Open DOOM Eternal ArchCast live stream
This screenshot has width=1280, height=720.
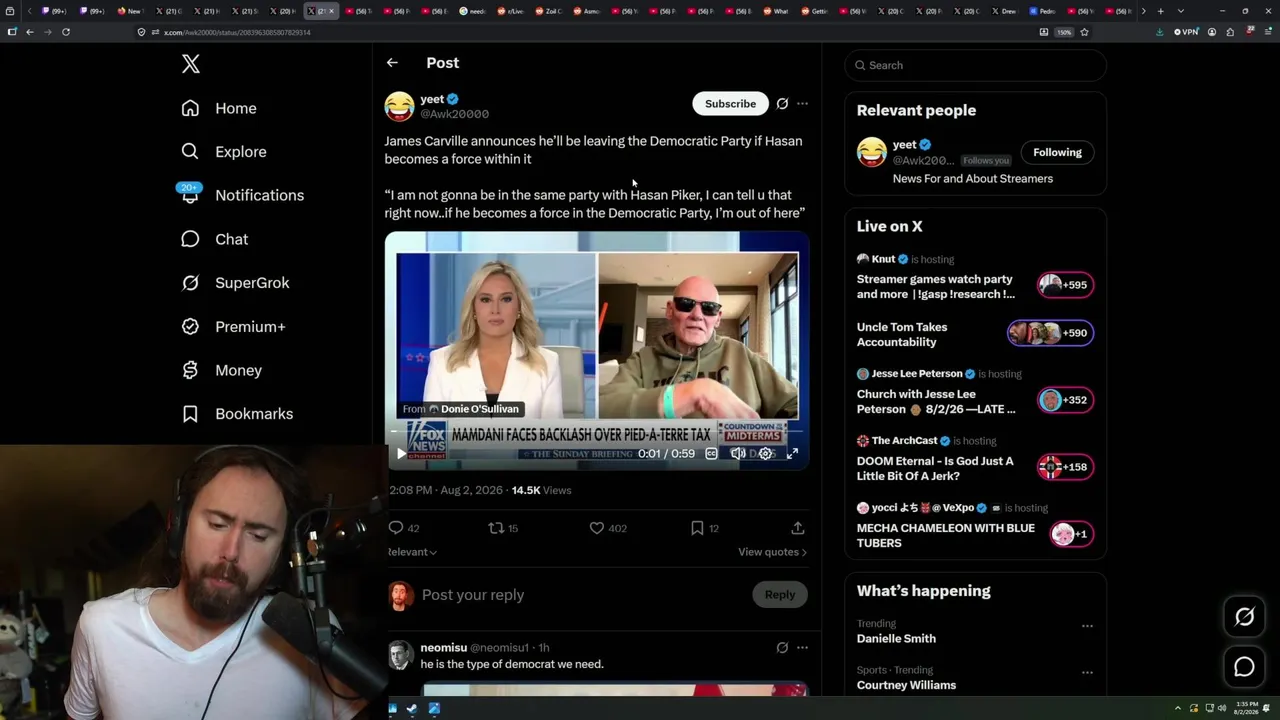935,469
